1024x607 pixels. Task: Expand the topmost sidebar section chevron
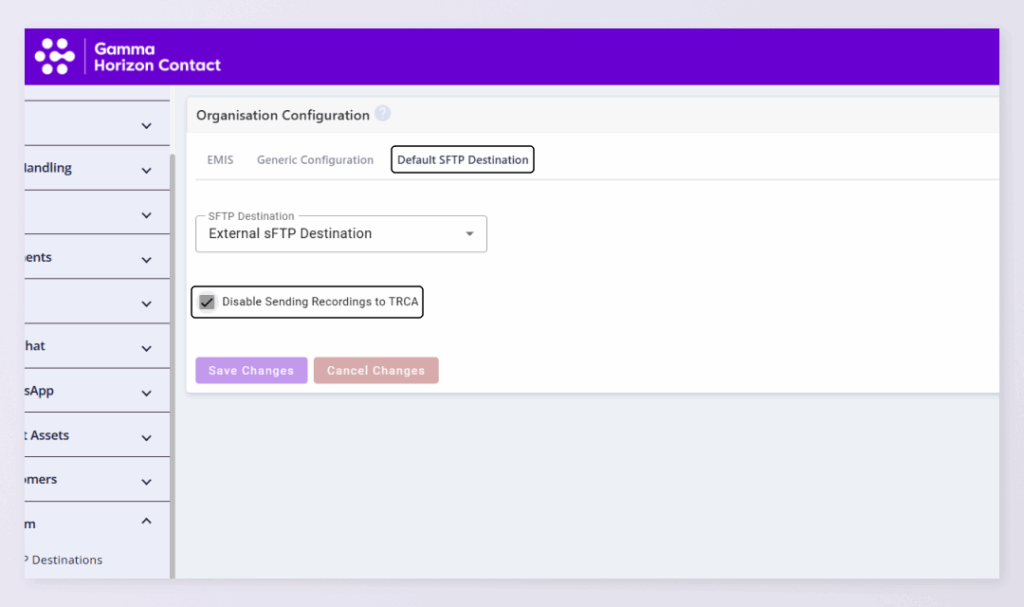[146, 126]
